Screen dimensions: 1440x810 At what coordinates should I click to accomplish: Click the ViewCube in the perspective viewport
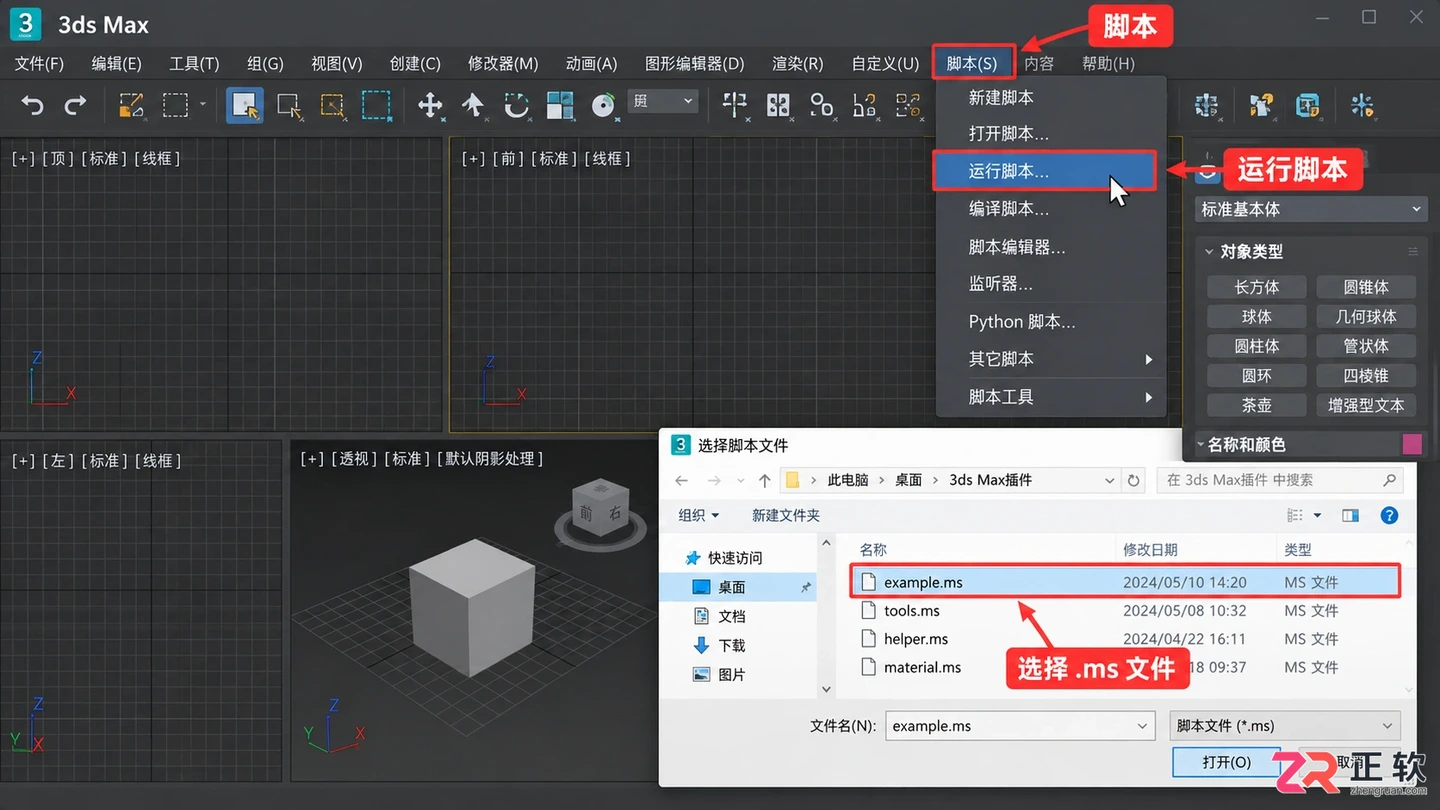[x=600, y=510]
